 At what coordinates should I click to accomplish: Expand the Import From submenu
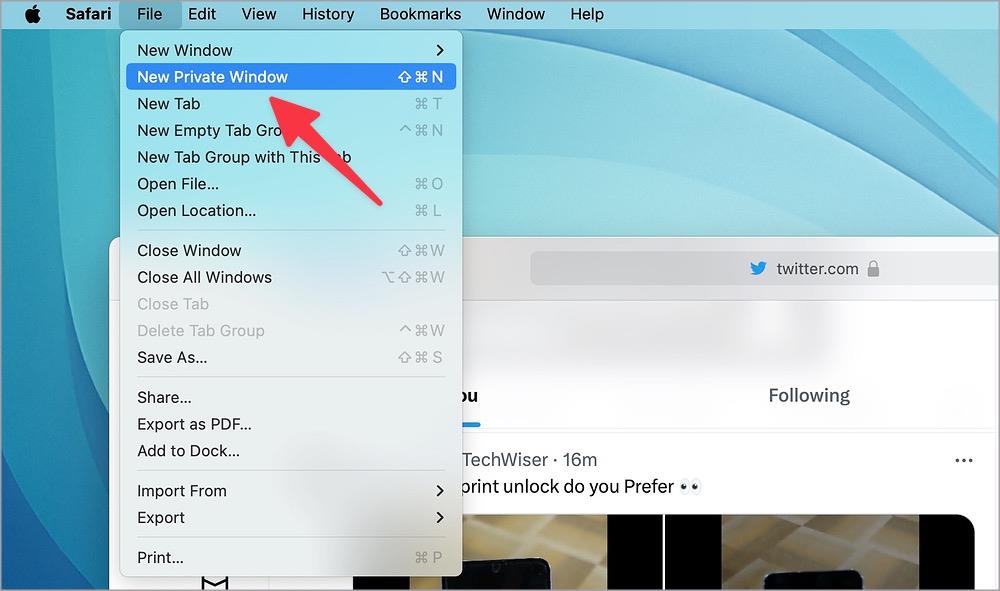291,491
